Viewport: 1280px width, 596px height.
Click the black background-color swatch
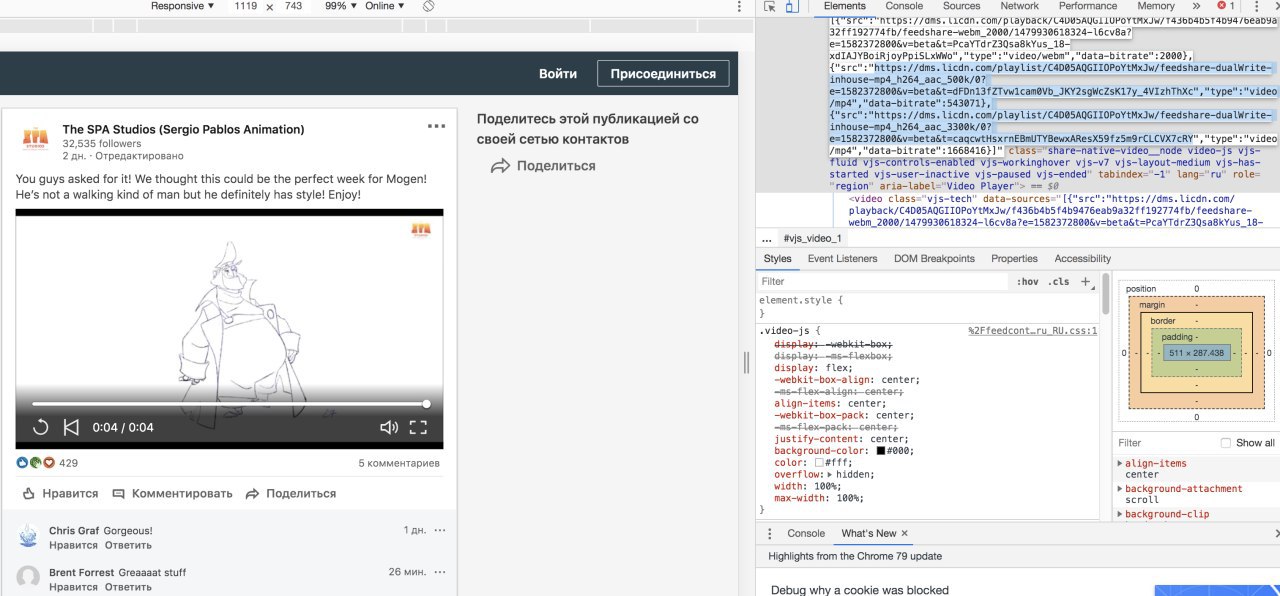881,451
